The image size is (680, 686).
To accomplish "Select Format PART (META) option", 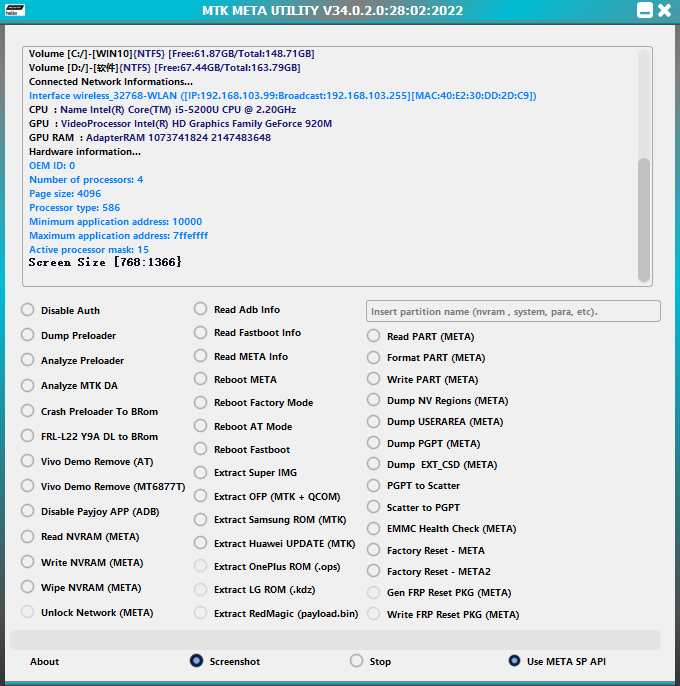I will [x=373, y=357].
